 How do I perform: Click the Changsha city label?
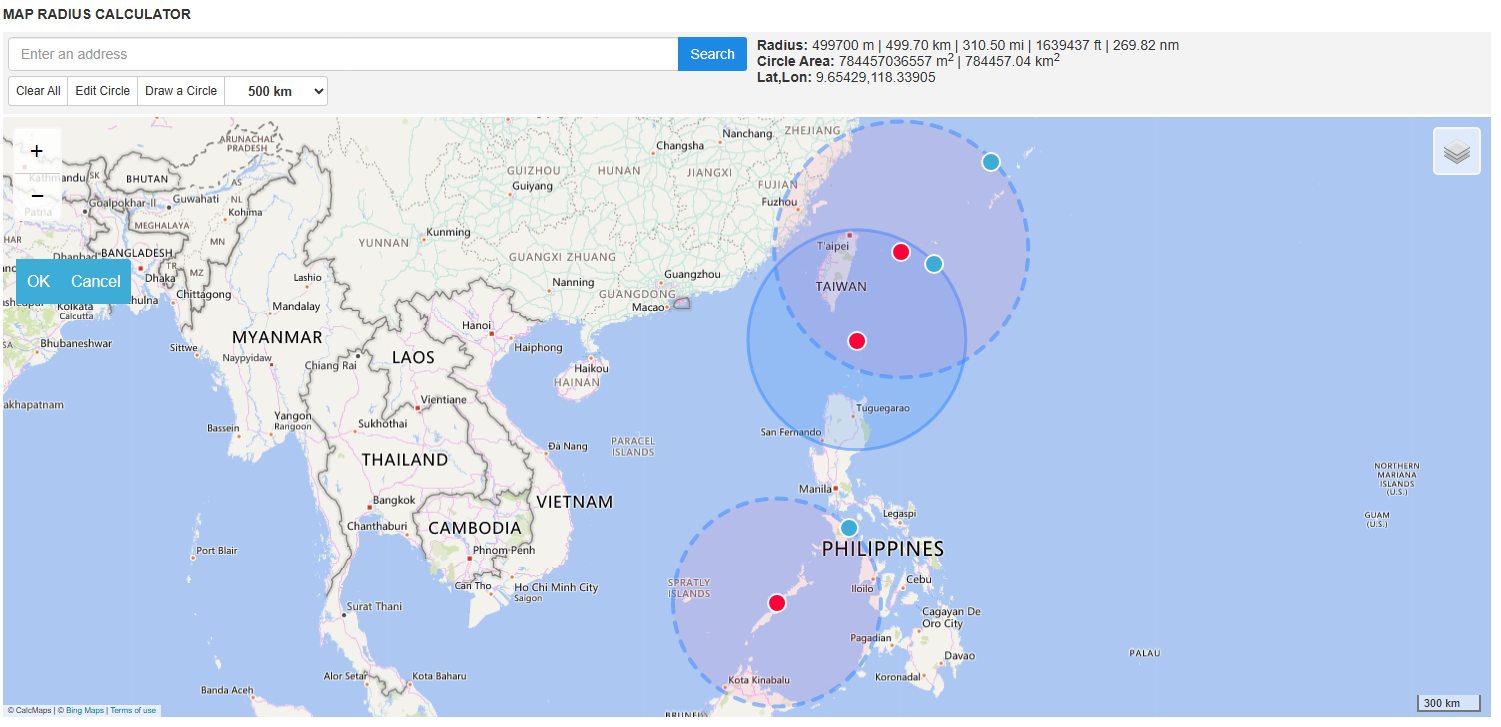(x=680, y=146)
